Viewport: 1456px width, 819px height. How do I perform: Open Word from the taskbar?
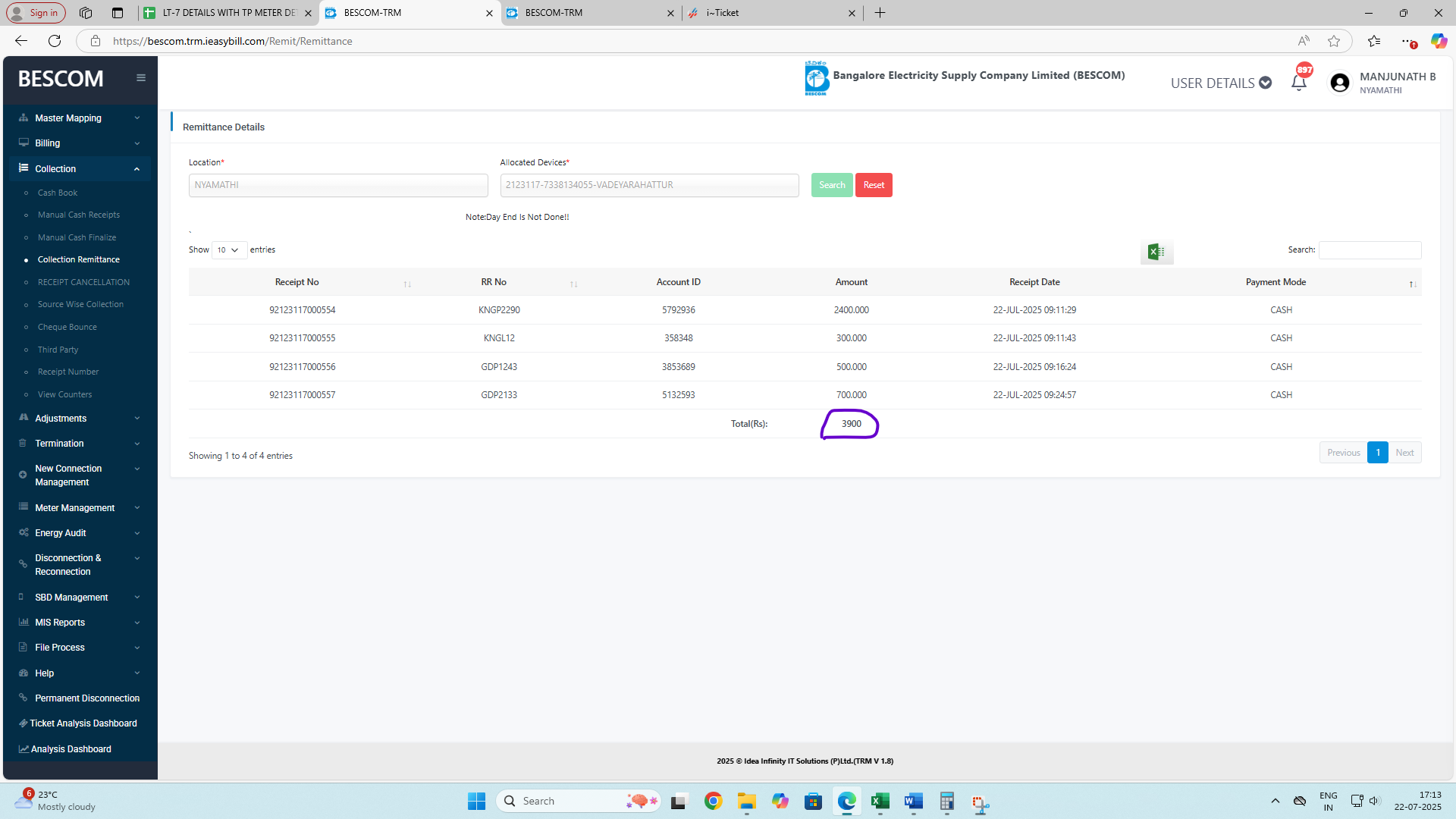914,801
